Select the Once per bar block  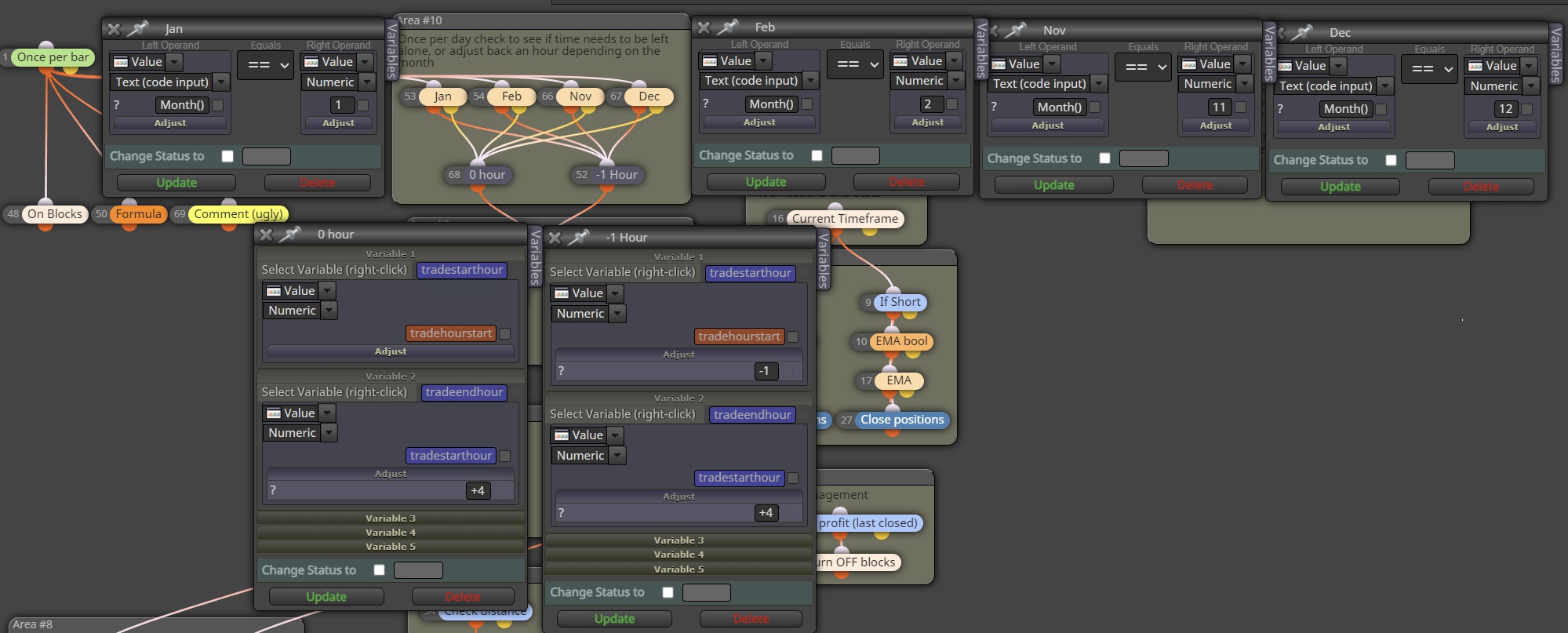[53, 57]
